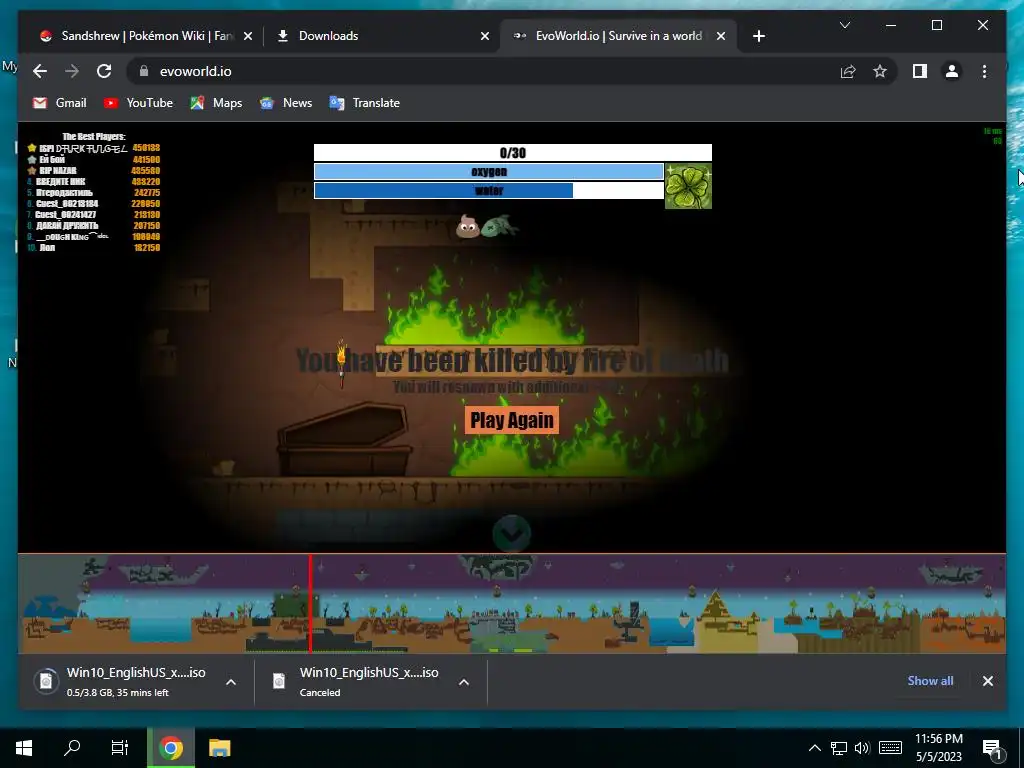The image size is (1024, 768).
Task: Reload the evoworld.io page
Action: point(104,71)
